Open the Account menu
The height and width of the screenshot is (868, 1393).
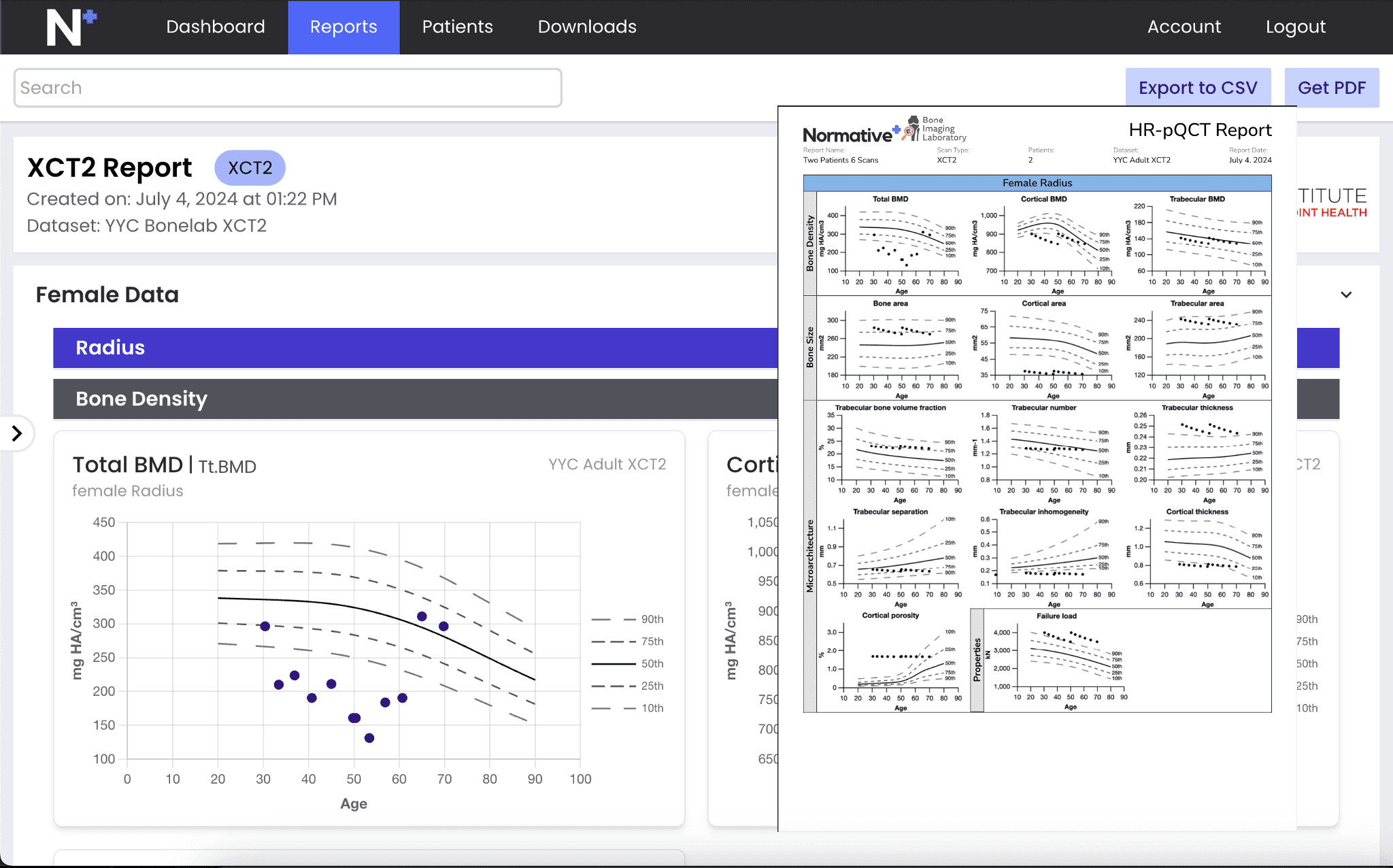coord(1184,27)
